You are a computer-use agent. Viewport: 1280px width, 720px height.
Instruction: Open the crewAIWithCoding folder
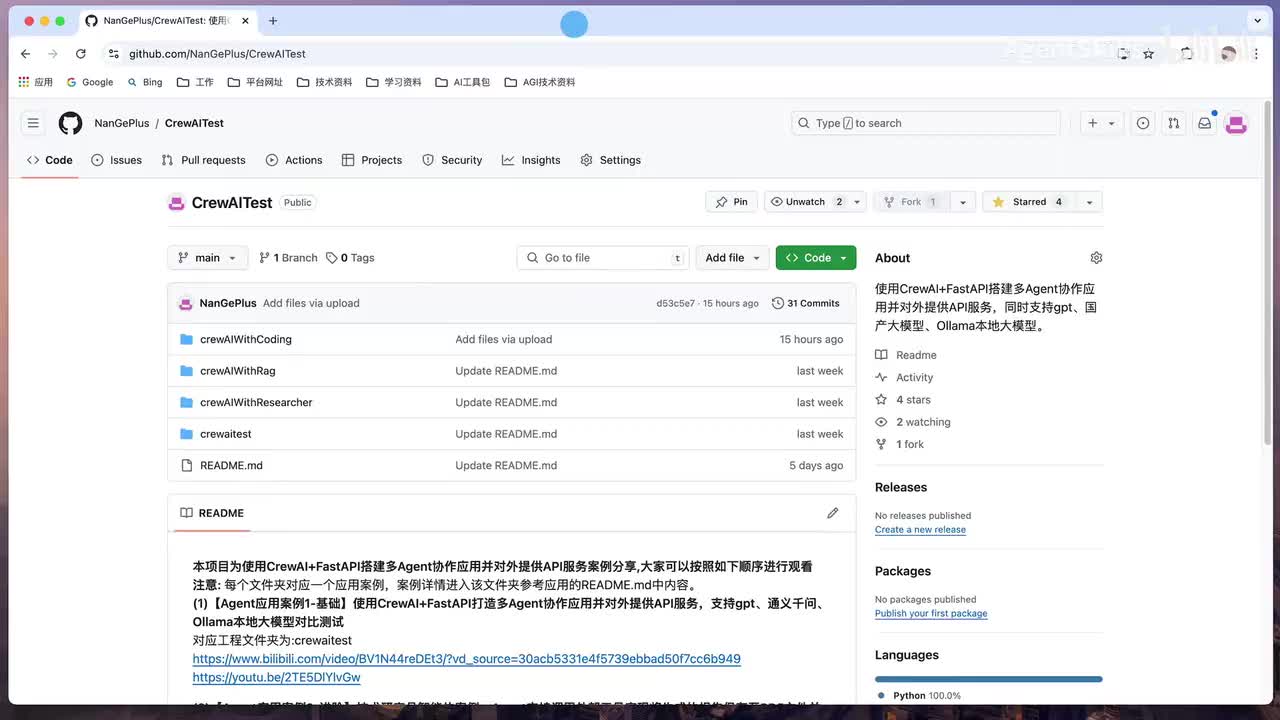(x=246, y=340)
